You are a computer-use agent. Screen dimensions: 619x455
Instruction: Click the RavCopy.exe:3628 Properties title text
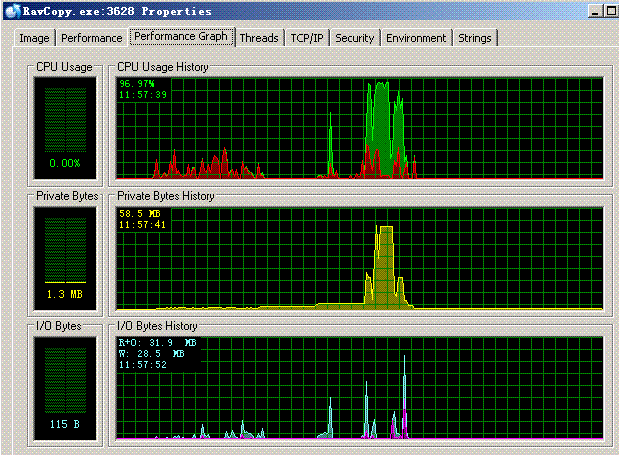tap(117, 11)
